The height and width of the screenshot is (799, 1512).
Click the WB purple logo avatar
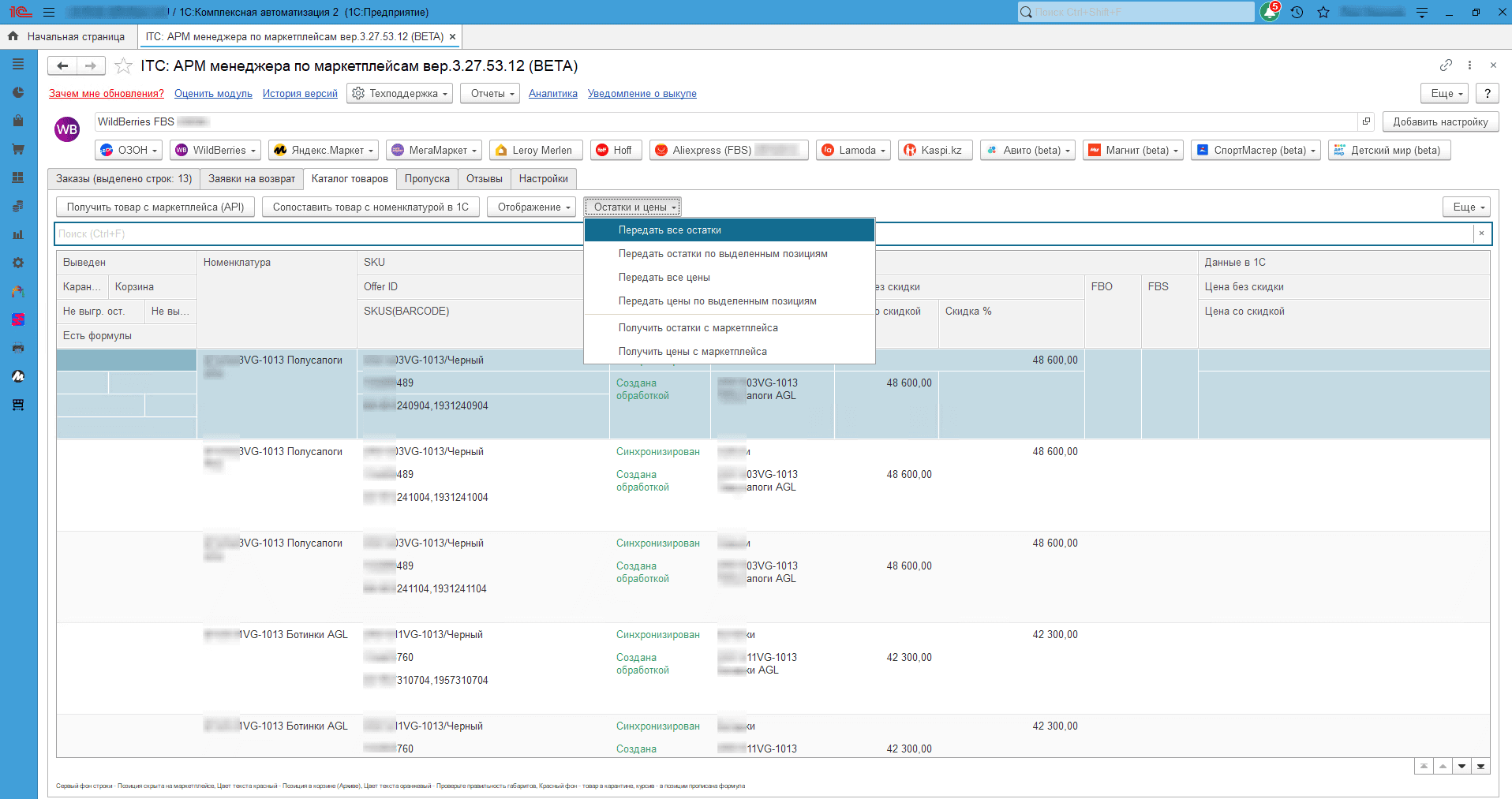67,129
